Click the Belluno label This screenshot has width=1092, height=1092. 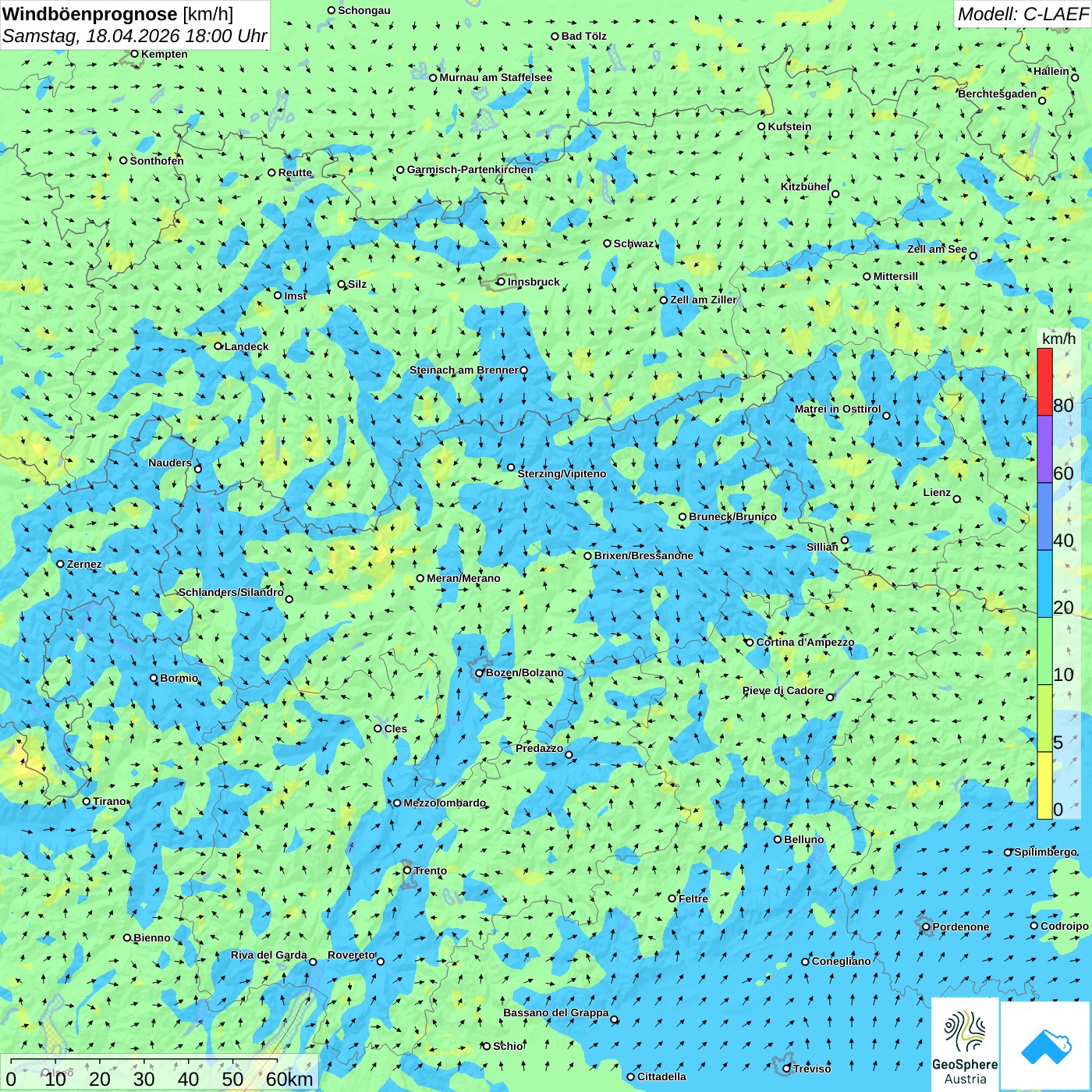click(x=803, y=839)
